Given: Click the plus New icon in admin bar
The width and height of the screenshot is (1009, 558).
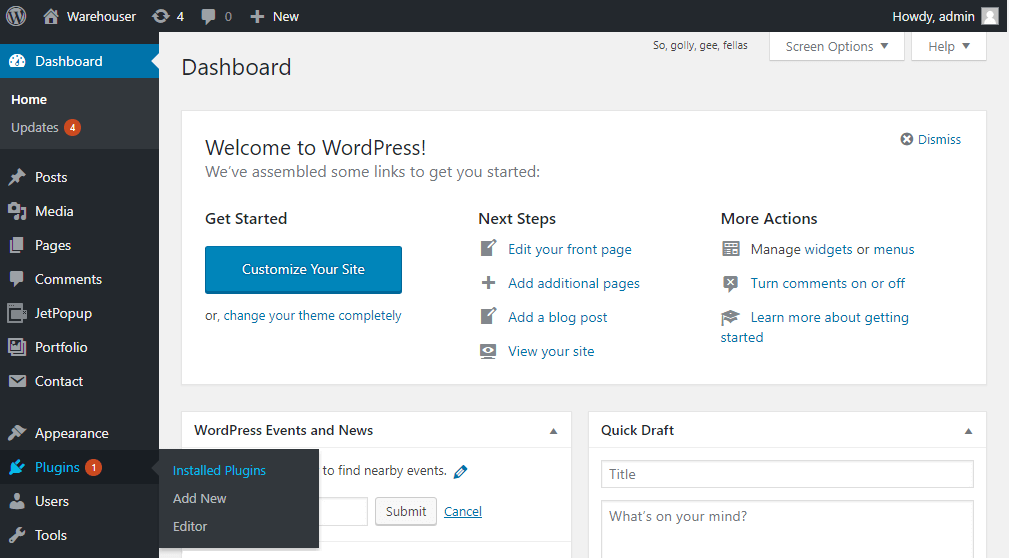Looking at the screenshot, I should click(x=257, y=17).
